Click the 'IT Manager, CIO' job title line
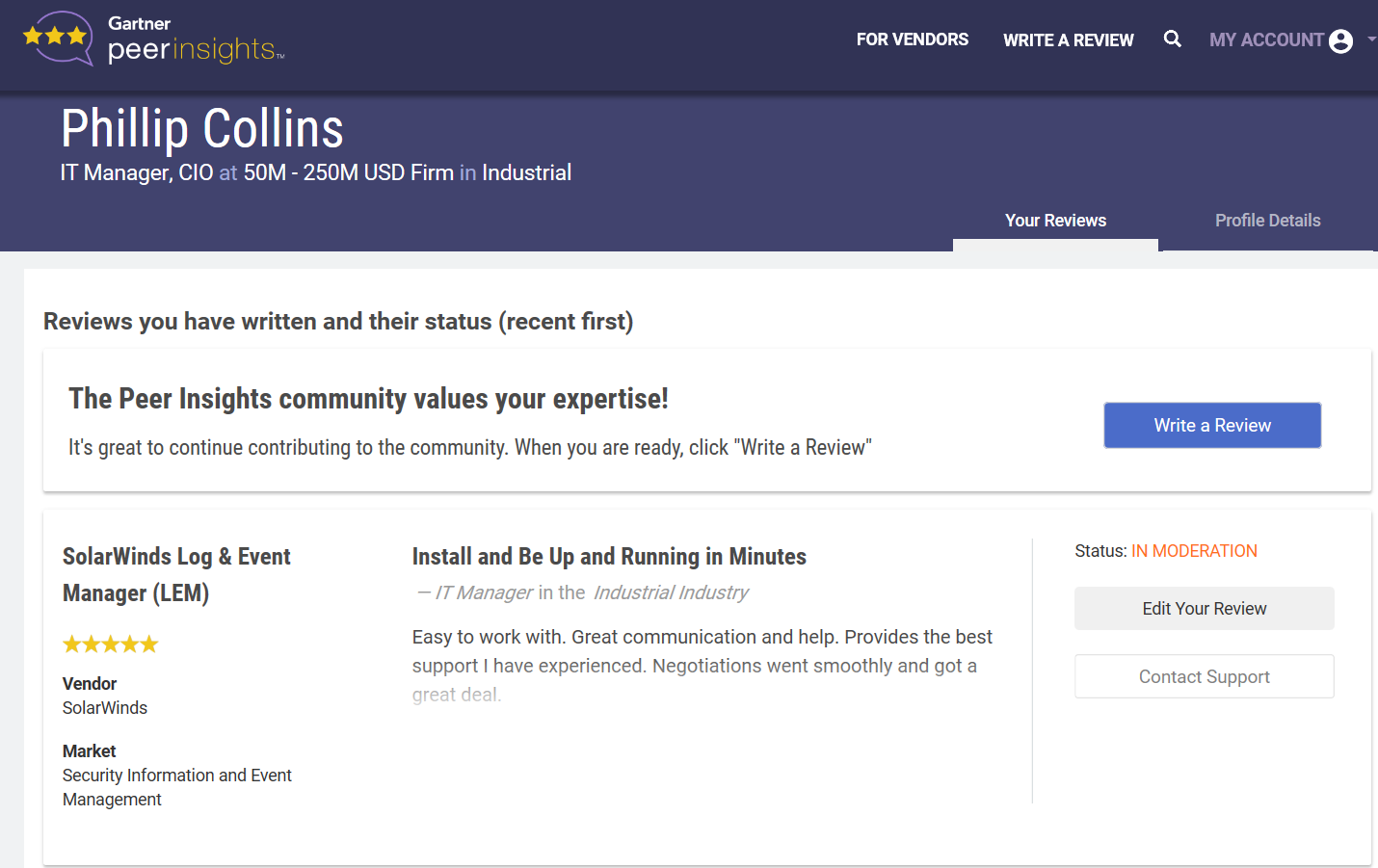The image size is (1378, 868). (316, 173)
